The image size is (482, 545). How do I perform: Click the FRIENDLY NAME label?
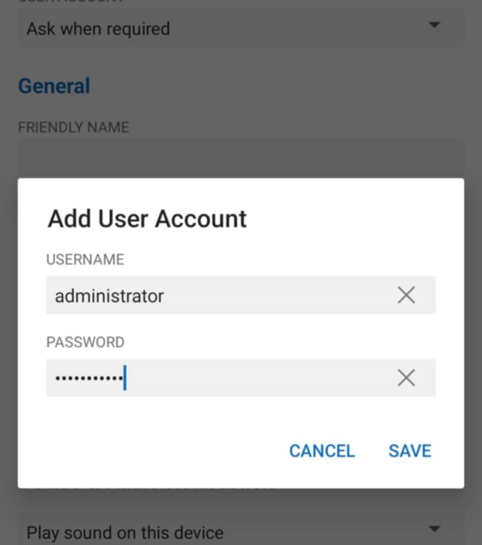(73, 127)
